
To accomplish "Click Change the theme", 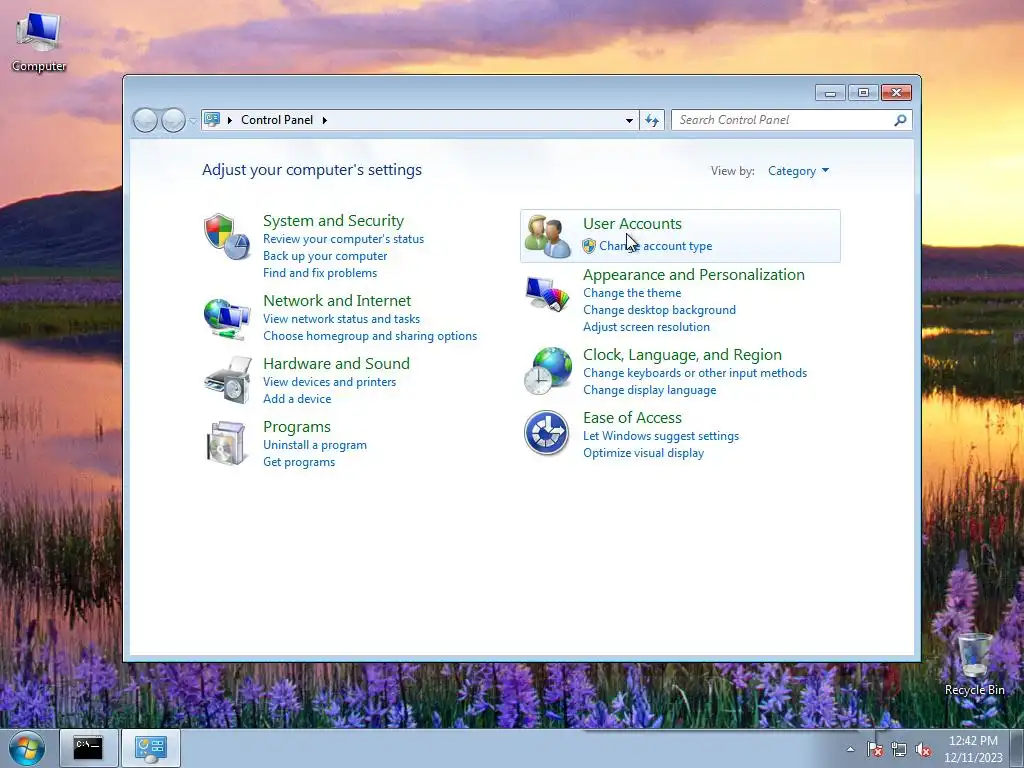I will 632,293.
